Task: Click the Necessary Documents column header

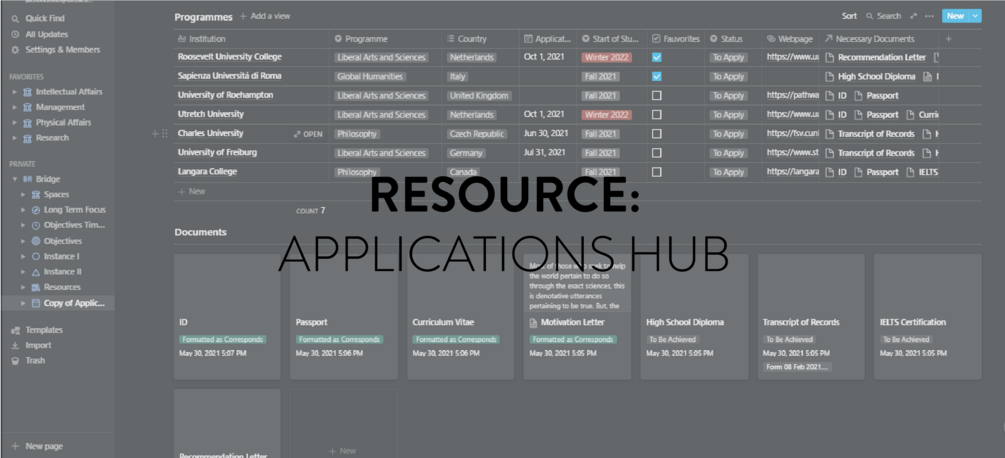Action: tap(879, 39)
